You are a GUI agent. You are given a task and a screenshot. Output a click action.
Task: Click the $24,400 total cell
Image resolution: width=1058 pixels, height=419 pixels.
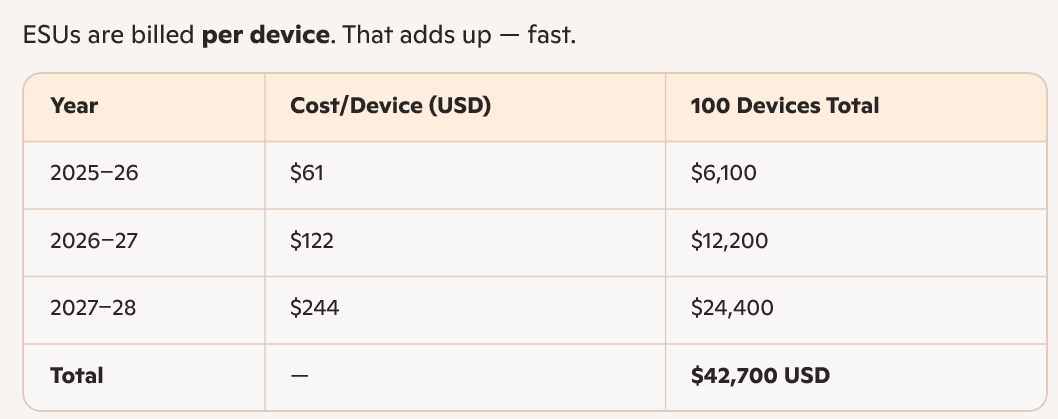[x=732, y=308]
